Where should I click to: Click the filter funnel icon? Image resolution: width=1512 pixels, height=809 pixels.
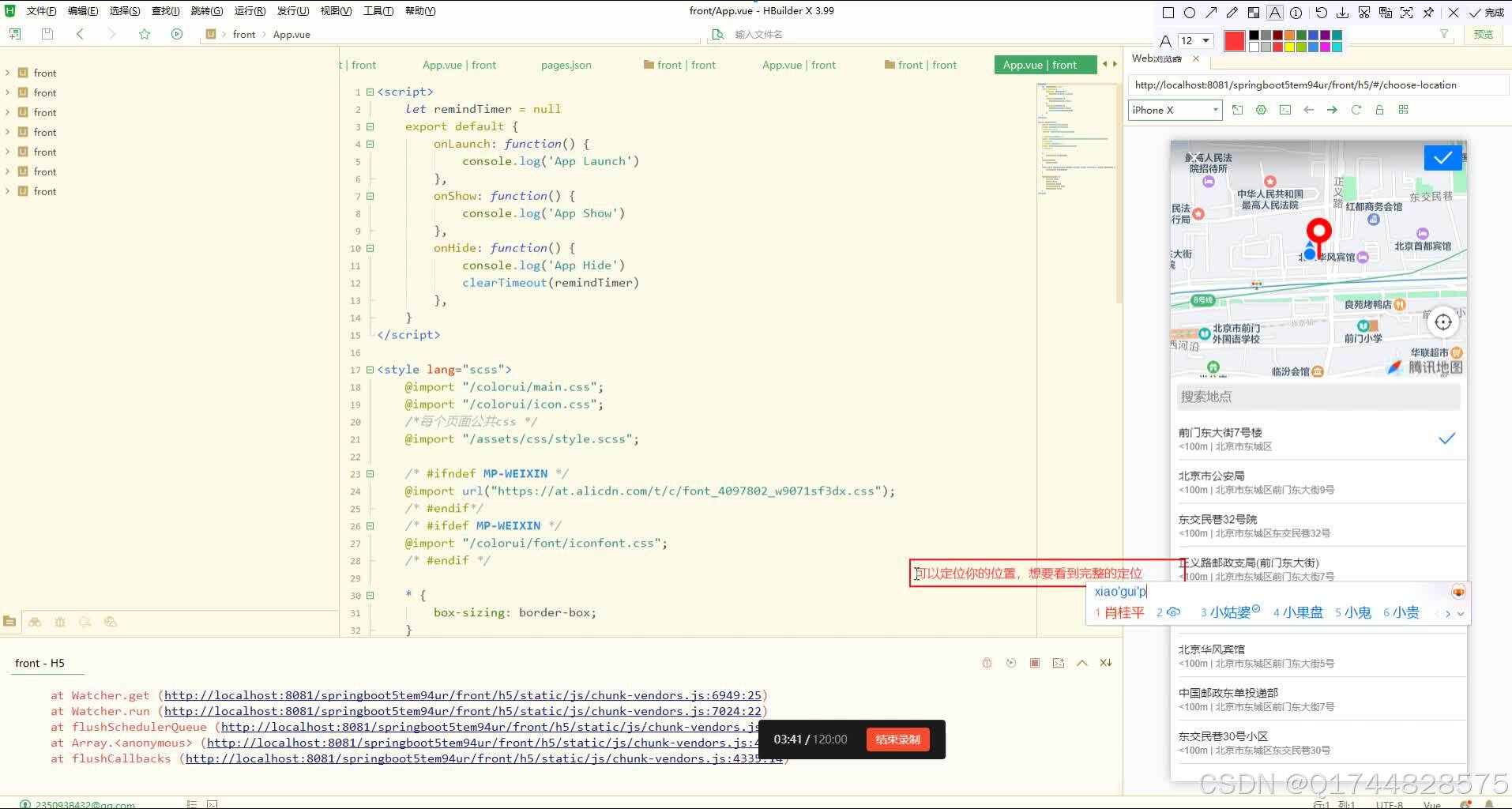coord(1444,34)
